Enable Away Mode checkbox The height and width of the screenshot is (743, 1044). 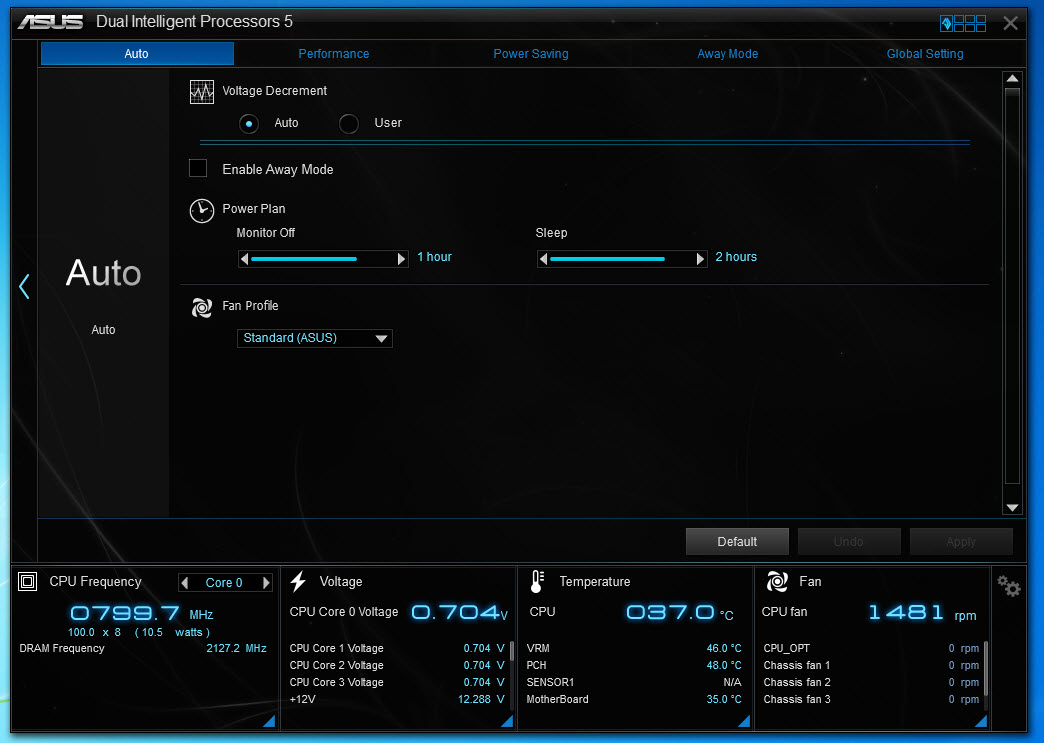pos(198,168)
